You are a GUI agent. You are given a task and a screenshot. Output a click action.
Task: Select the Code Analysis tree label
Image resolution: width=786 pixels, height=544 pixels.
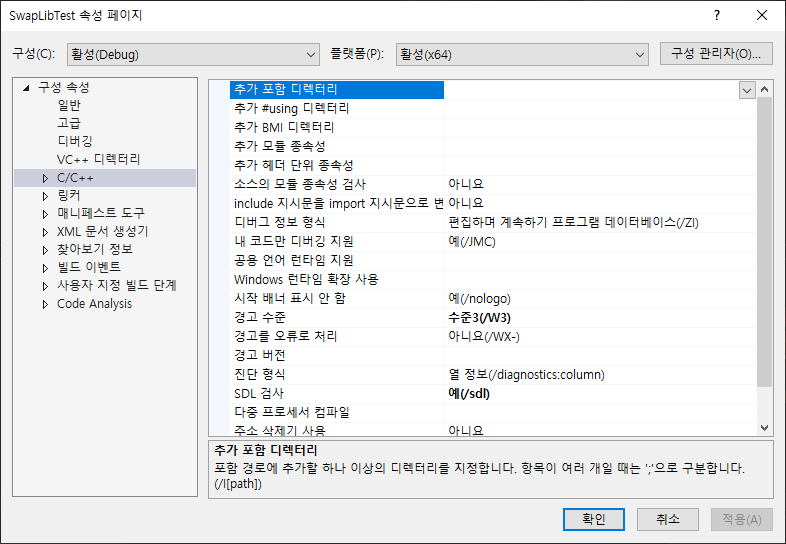coord(94,304)
